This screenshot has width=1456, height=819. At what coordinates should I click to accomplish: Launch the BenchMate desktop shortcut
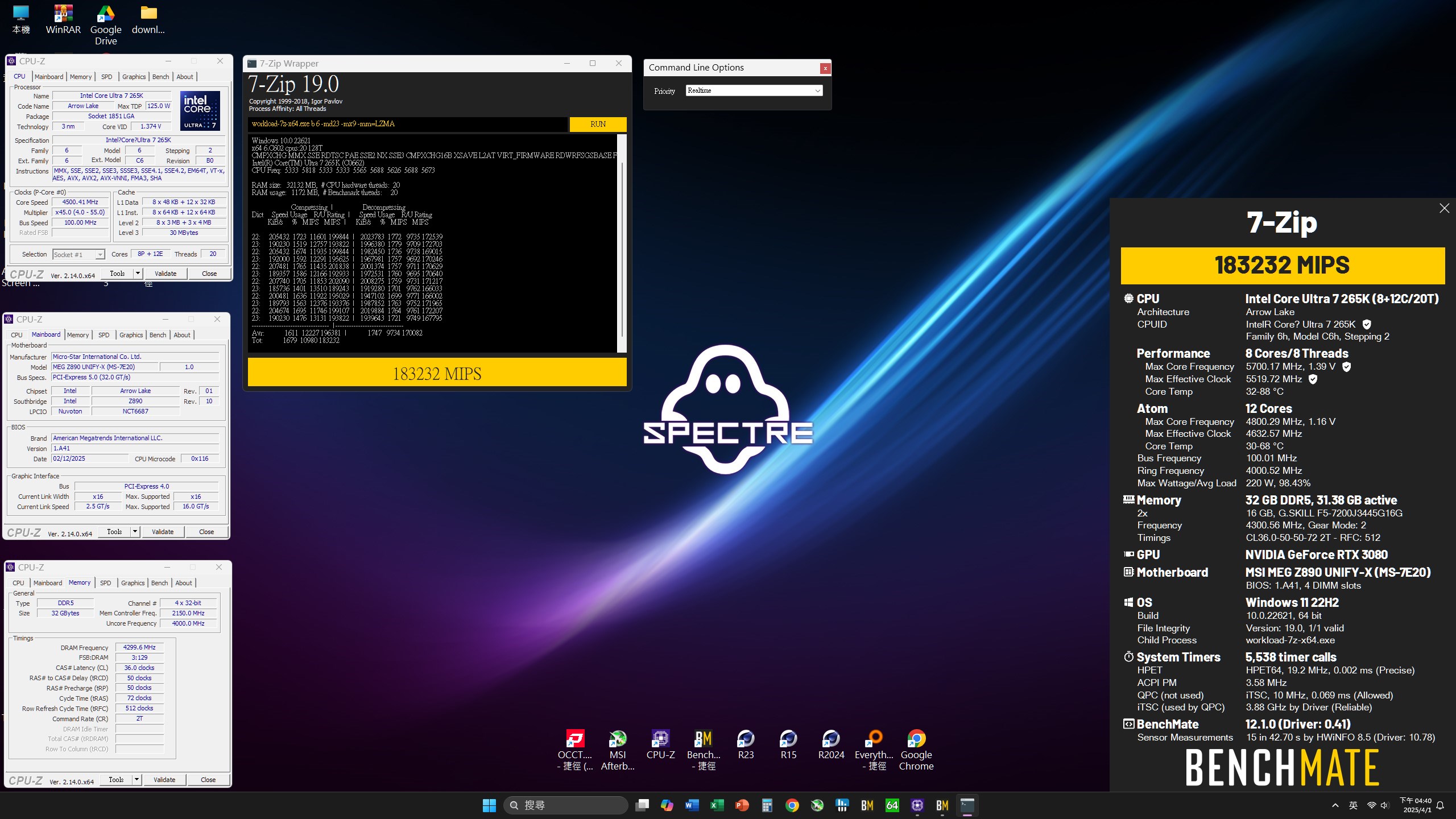704,750
